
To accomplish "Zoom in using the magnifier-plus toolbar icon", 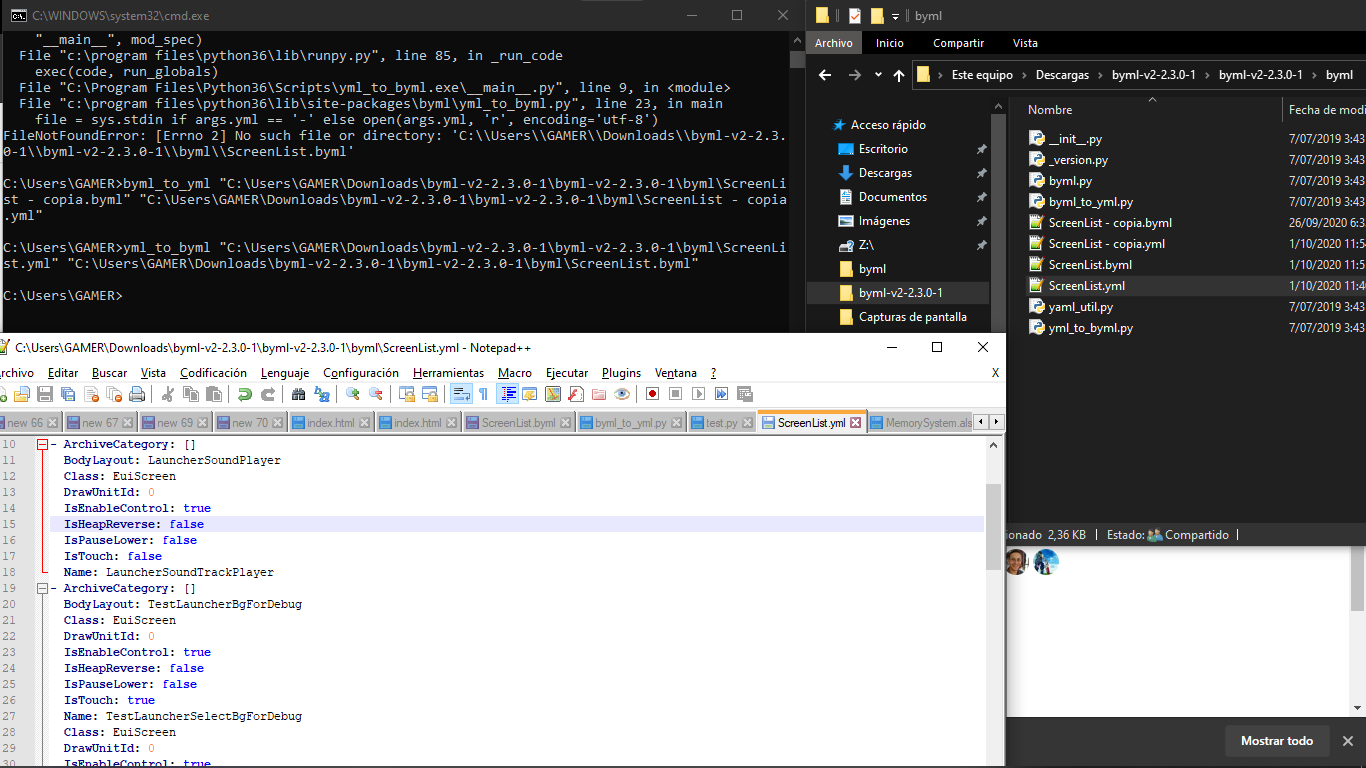I will pos(354,393).
